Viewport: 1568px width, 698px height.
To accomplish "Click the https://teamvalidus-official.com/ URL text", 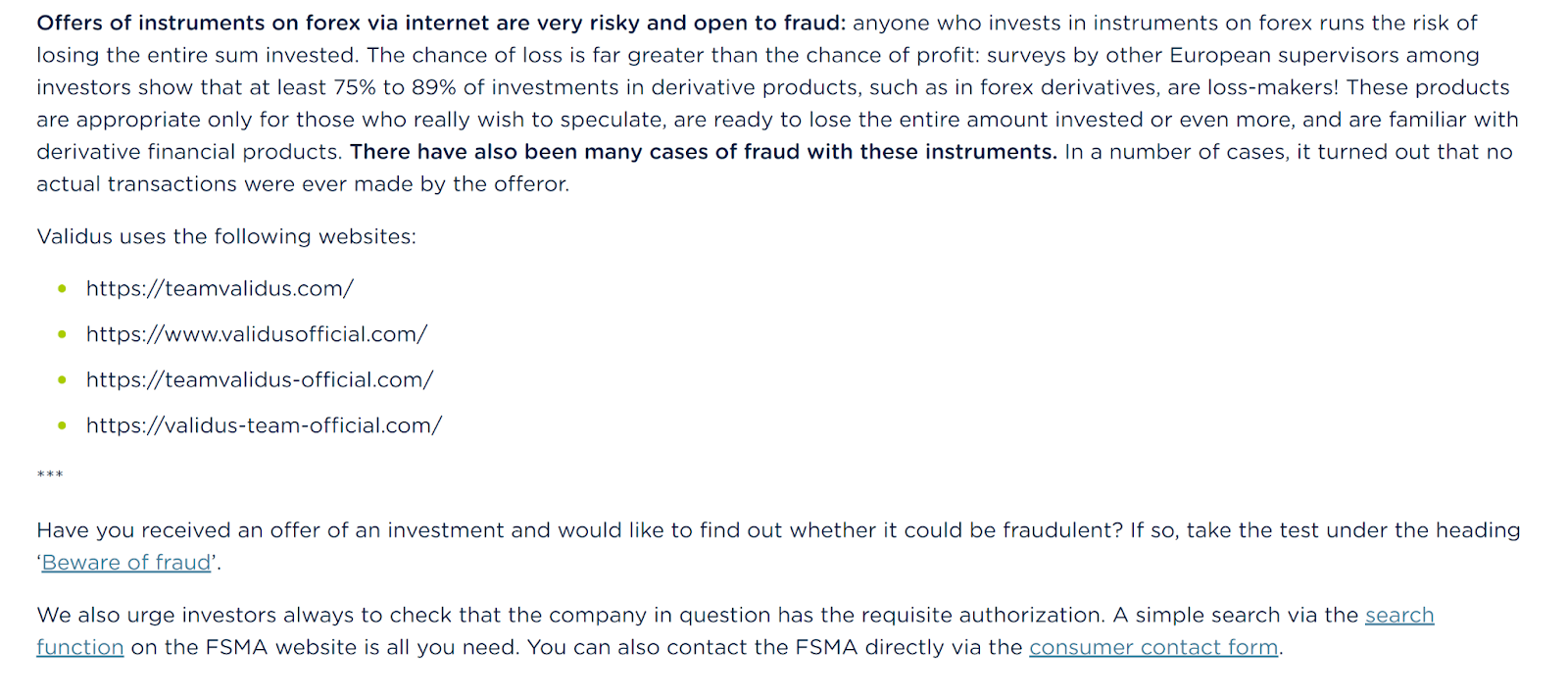I will 260,380.
